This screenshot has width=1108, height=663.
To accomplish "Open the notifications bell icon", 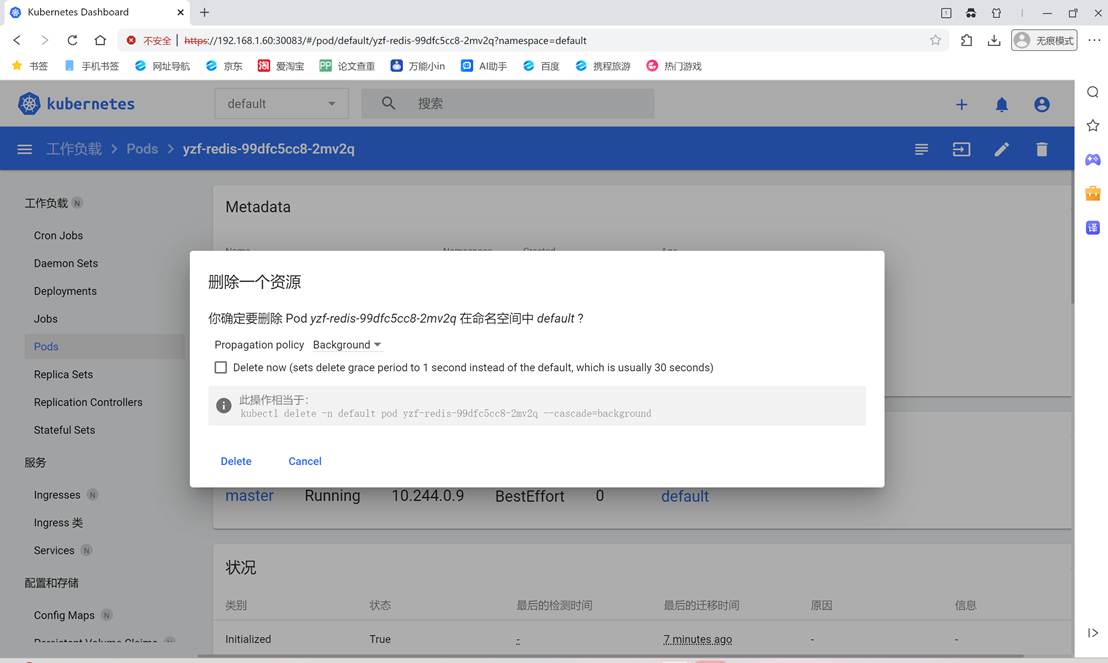I will (x=1002, y=105).
